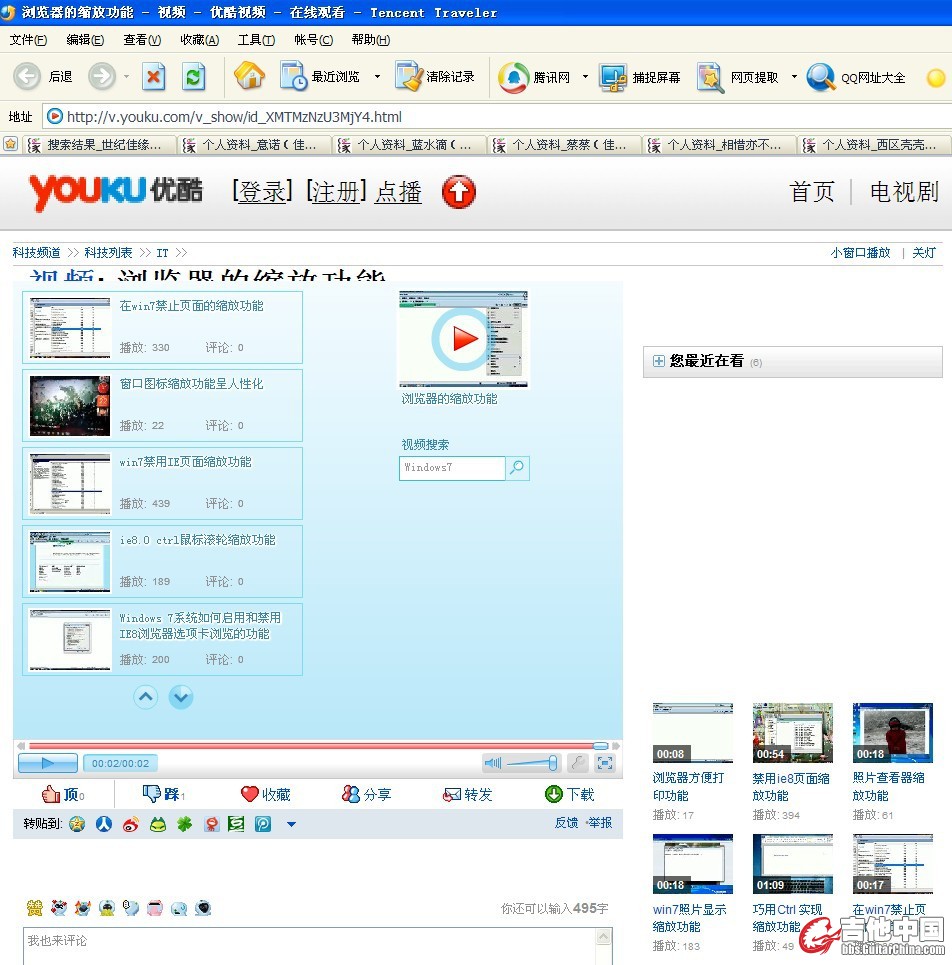Expand the 网页提取 dropdown arrow
Viewport: 952px width, 965px height.
794,77
